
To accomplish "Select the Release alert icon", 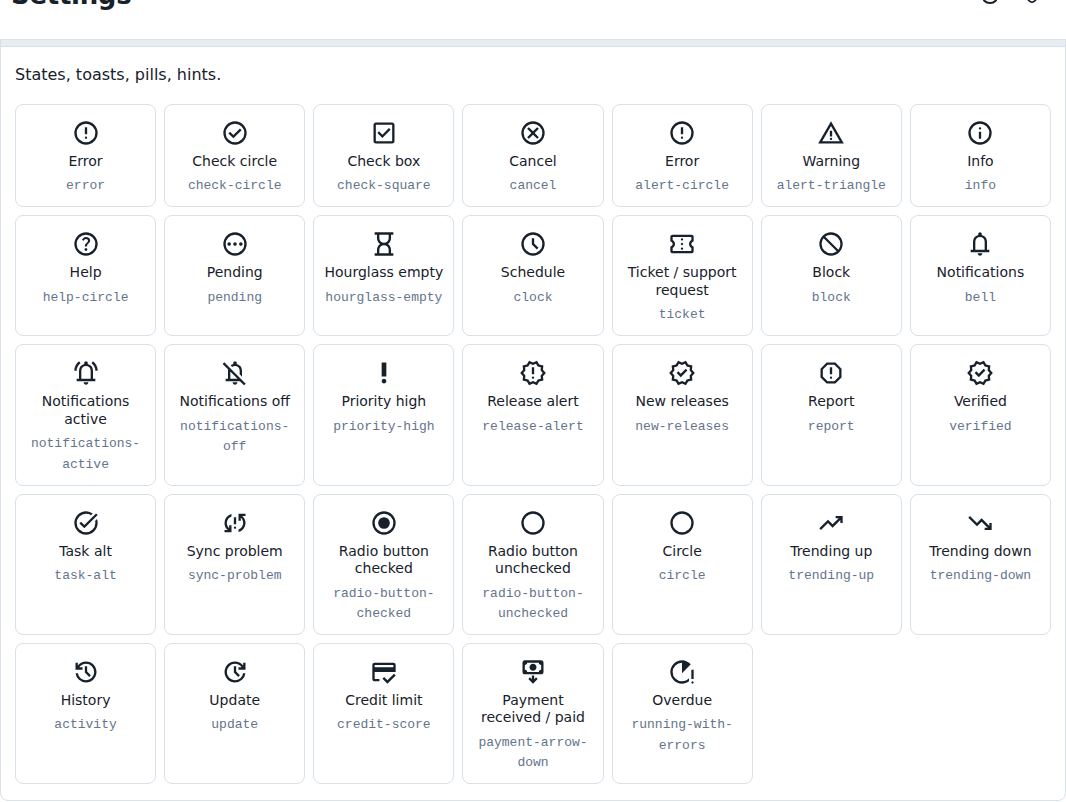I will pos(533,373).
